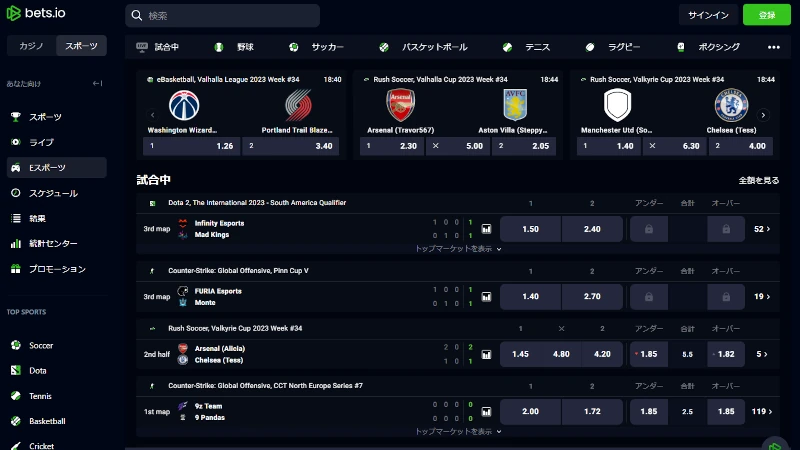Click the bets.io logo

click(x=36, y=13)
